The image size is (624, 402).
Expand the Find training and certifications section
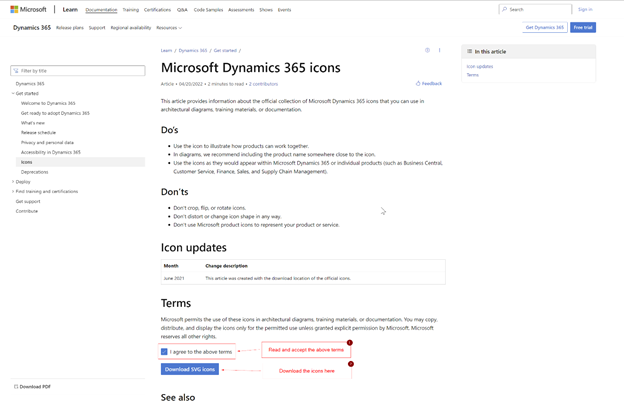13,191
